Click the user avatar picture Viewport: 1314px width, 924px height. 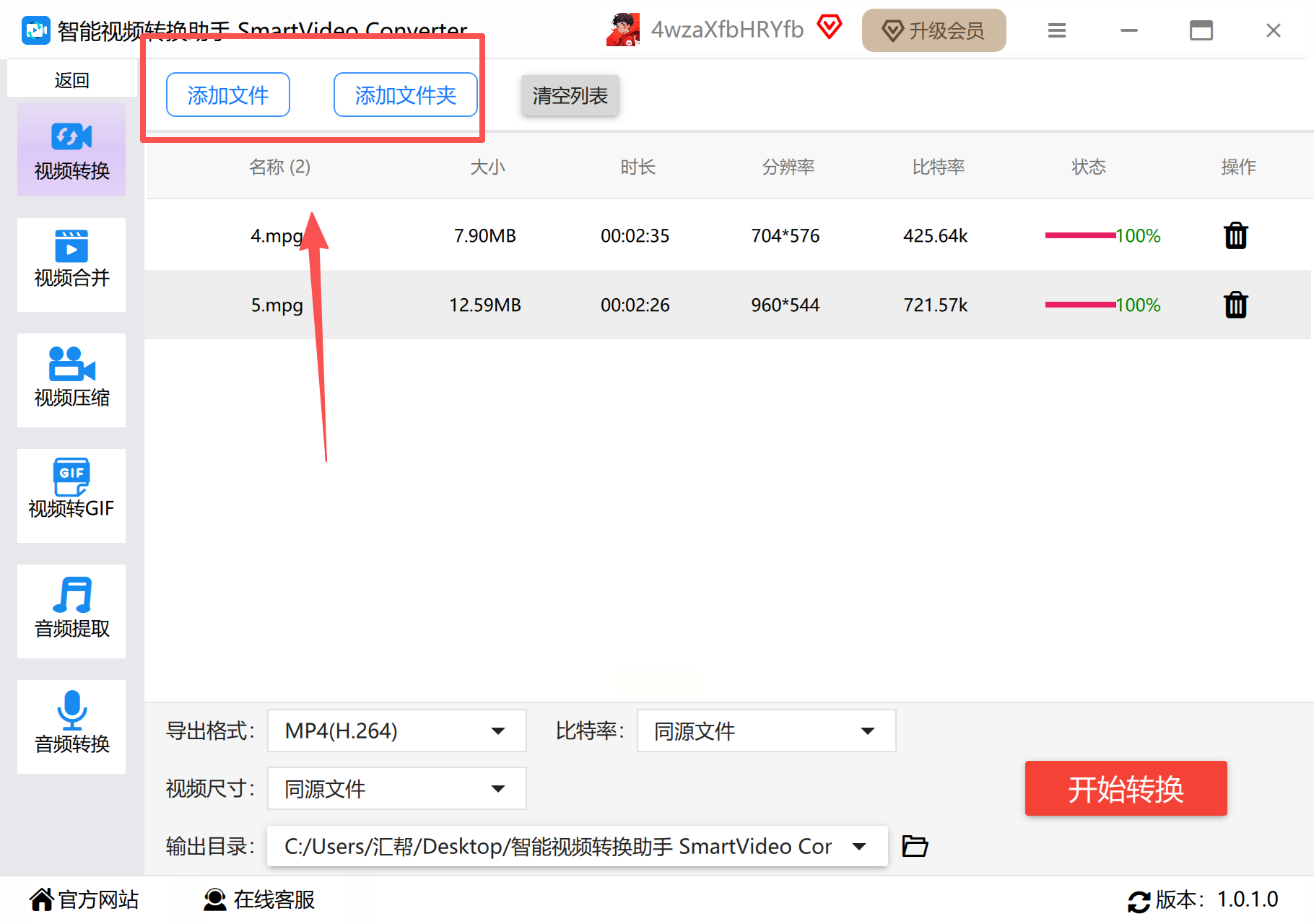pyautogui.click(x=623, y=30)
